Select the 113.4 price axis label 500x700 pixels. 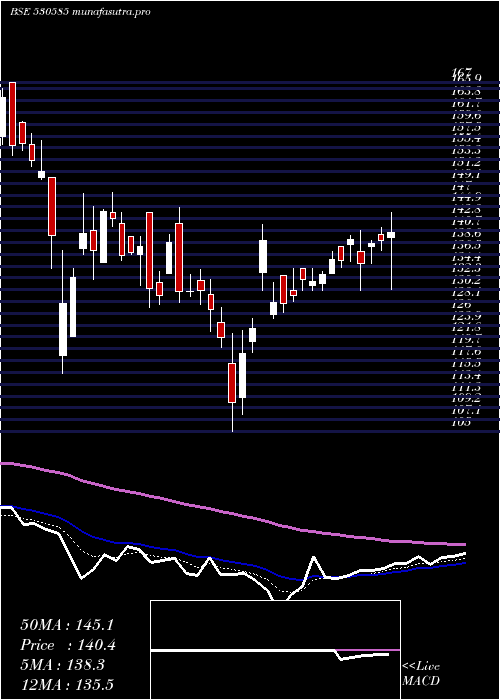[466, 375]
